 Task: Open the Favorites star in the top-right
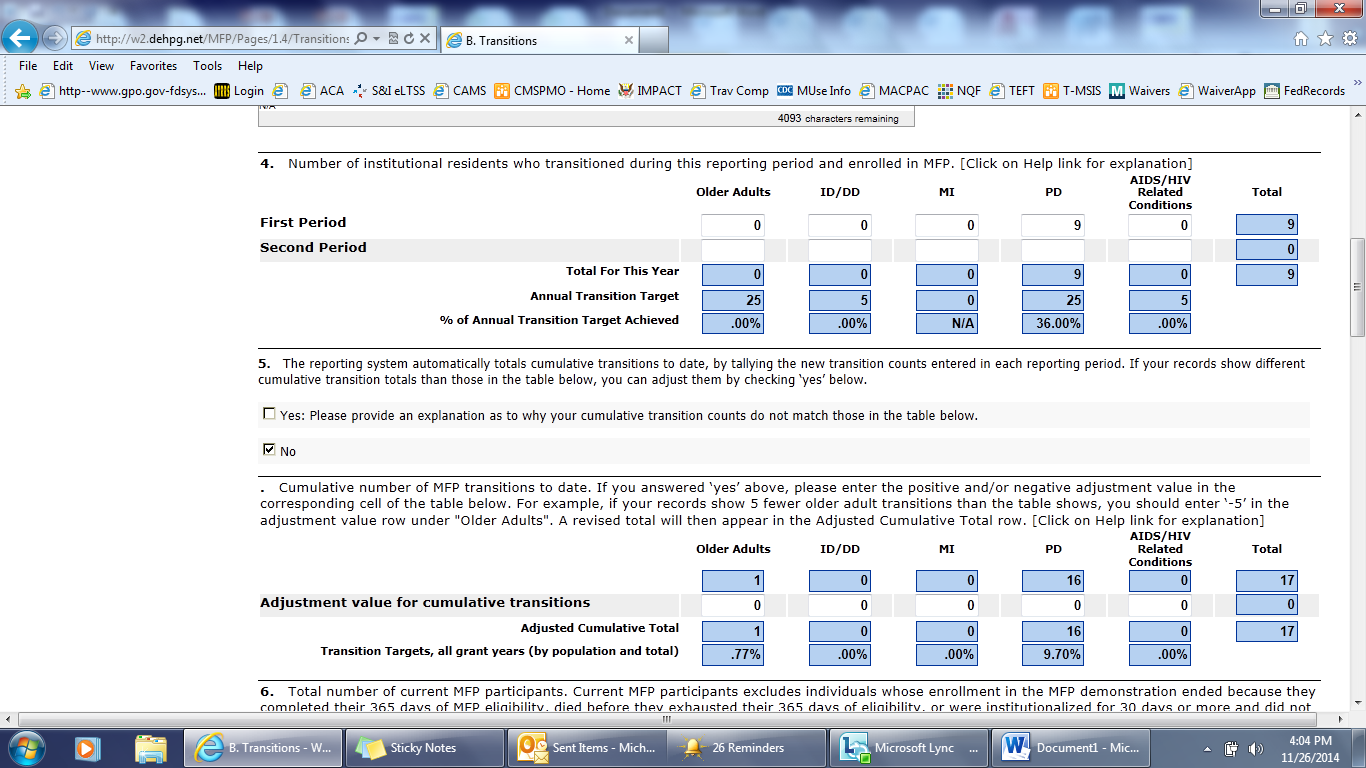coord(1325,39)
